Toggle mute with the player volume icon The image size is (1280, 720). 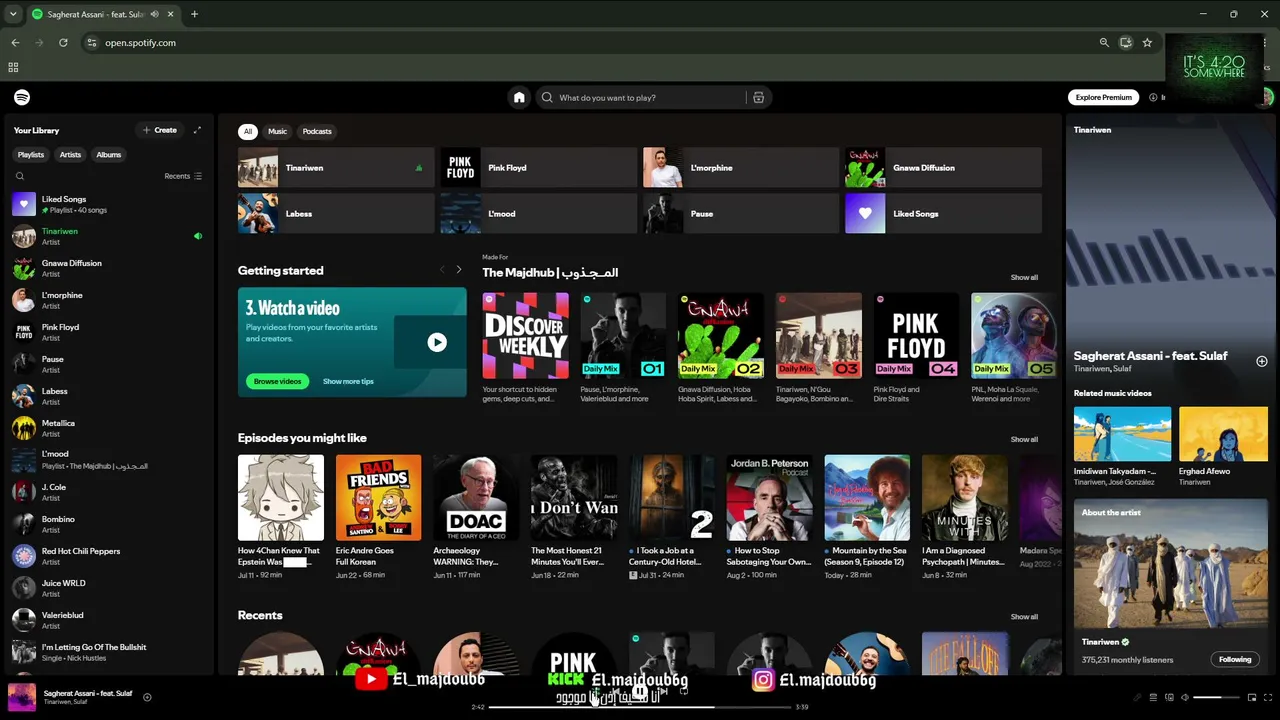pyautogui.click(x=1185, y=697)
